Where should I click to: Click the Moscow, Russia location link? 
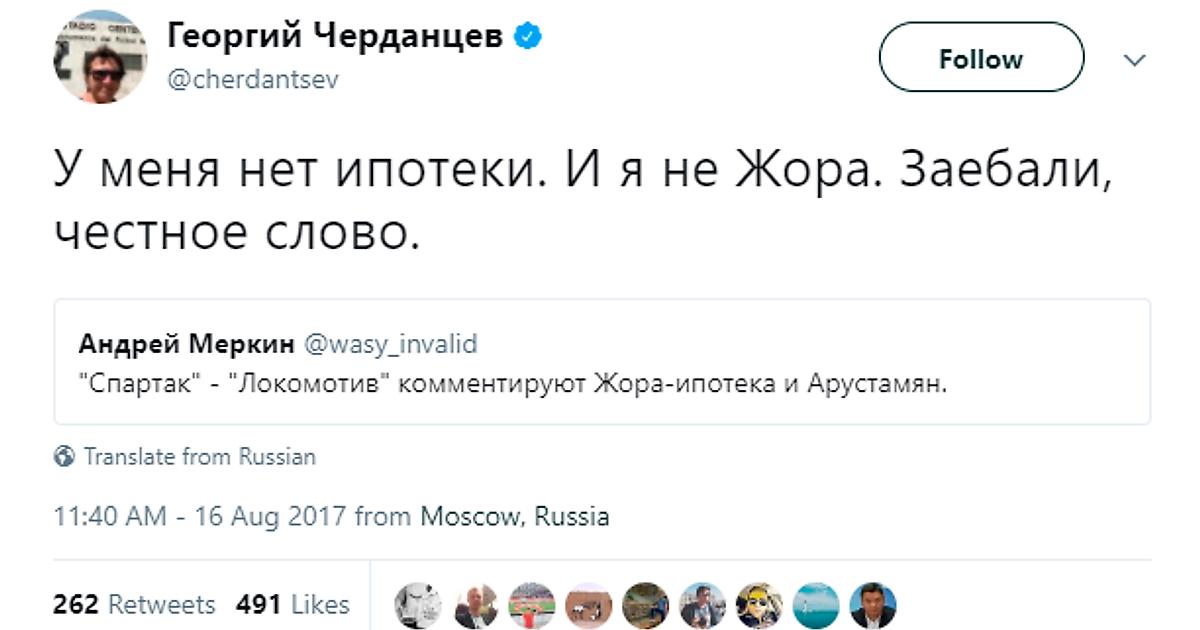coord(514,517)
